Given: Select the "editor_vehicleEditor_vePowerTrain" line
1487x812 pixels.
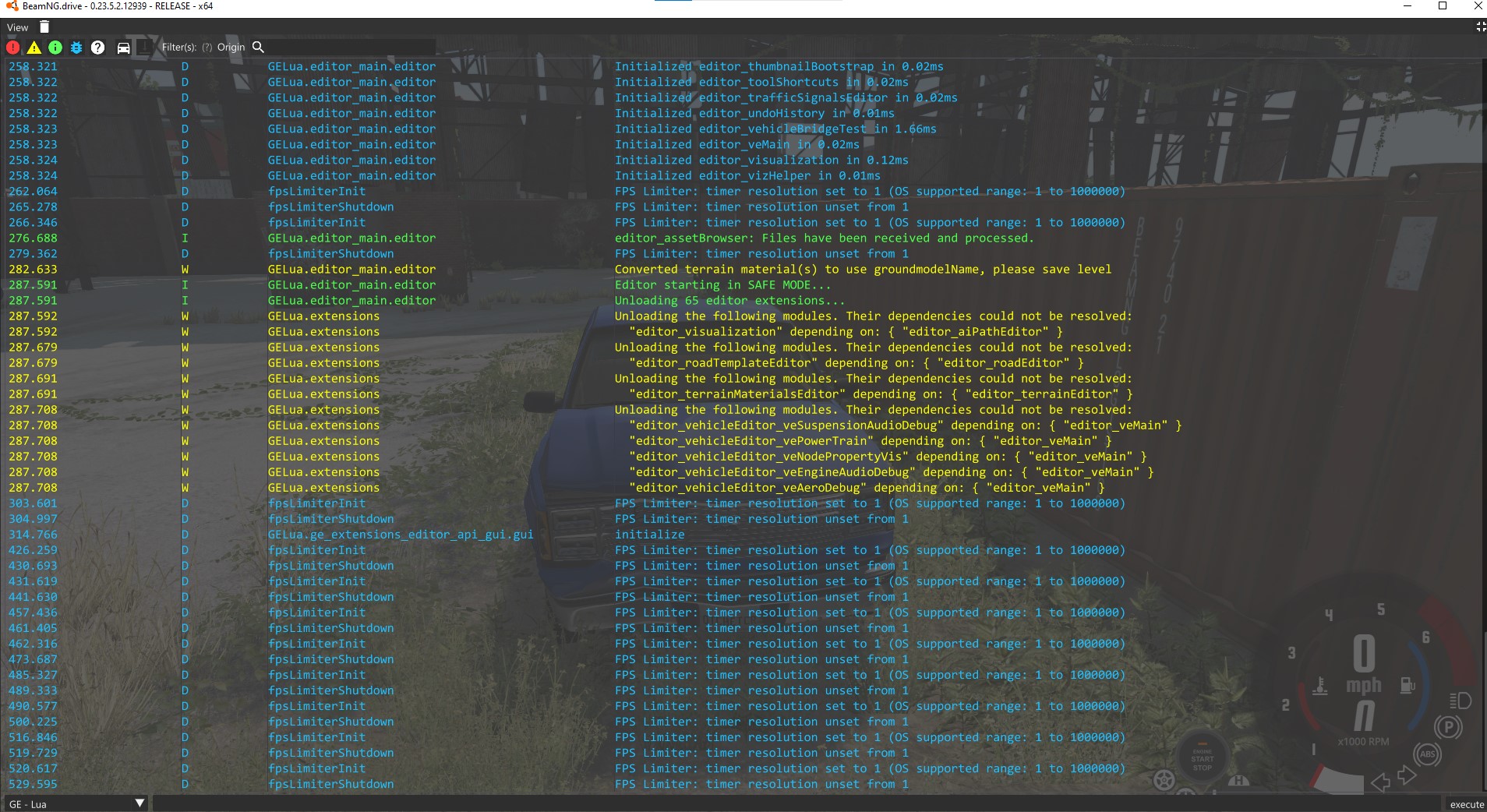Looking at the screenshot, I should pyautogui.click(x=871, y=441).
